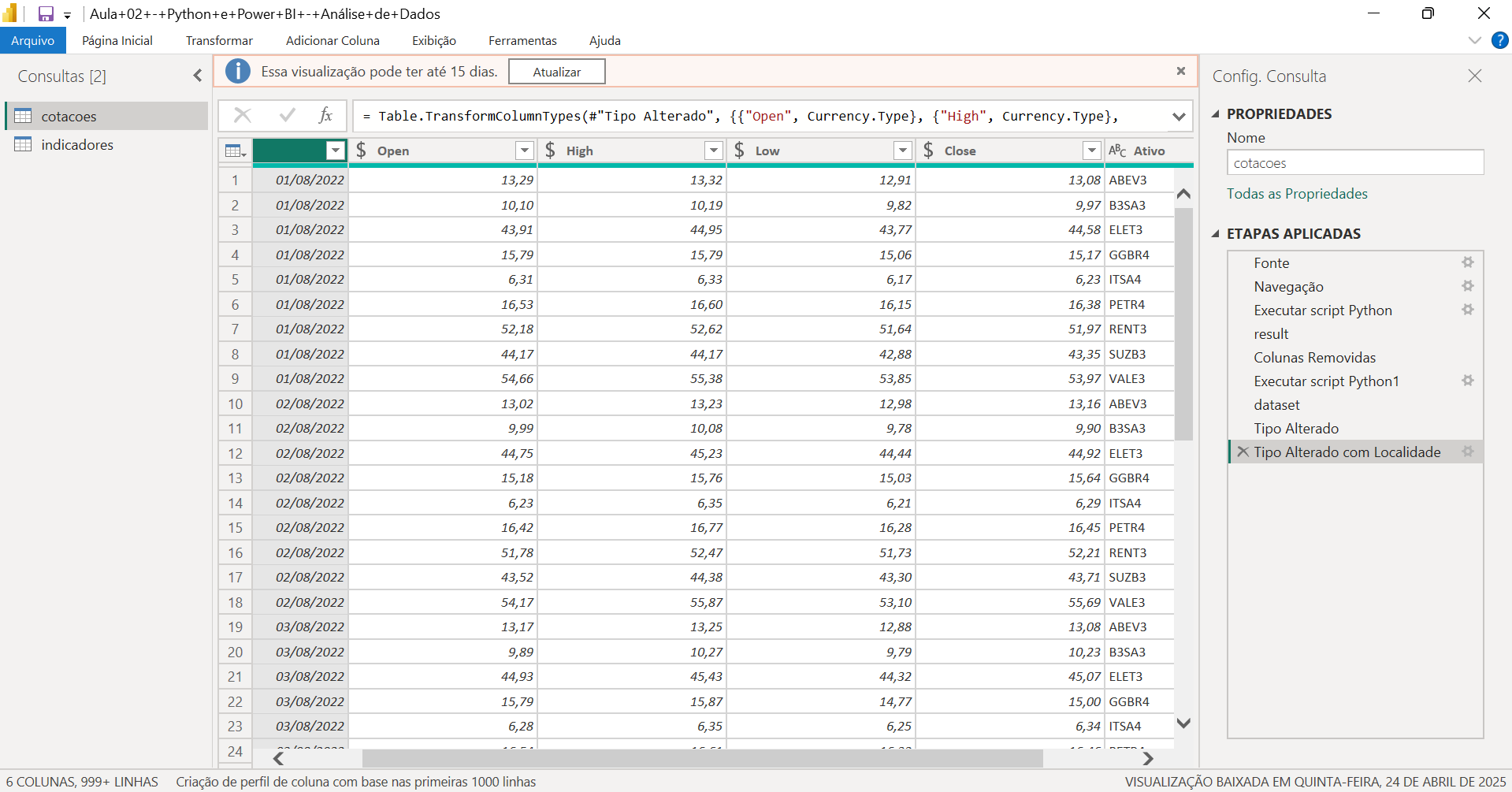Open the Ajuda tab
The height and width of the screenshot is (792, 1512).
[x=605, y=41]
